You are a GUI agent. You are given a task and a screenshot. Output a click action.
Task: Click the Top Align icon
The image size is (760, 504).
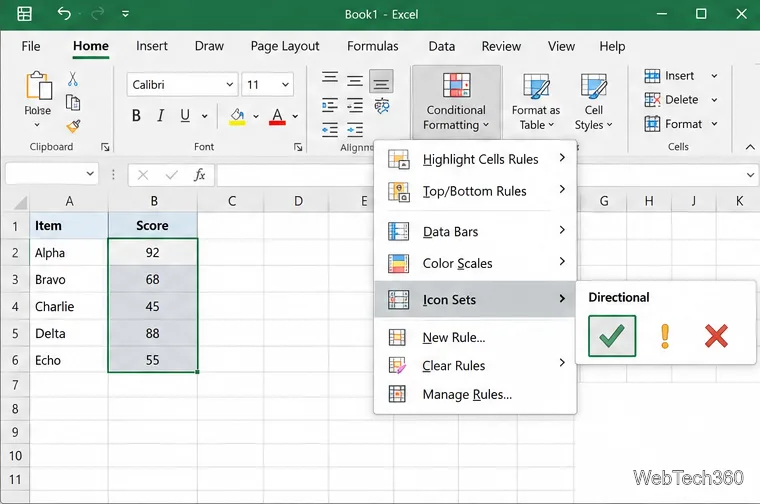(x=330, y=78)
